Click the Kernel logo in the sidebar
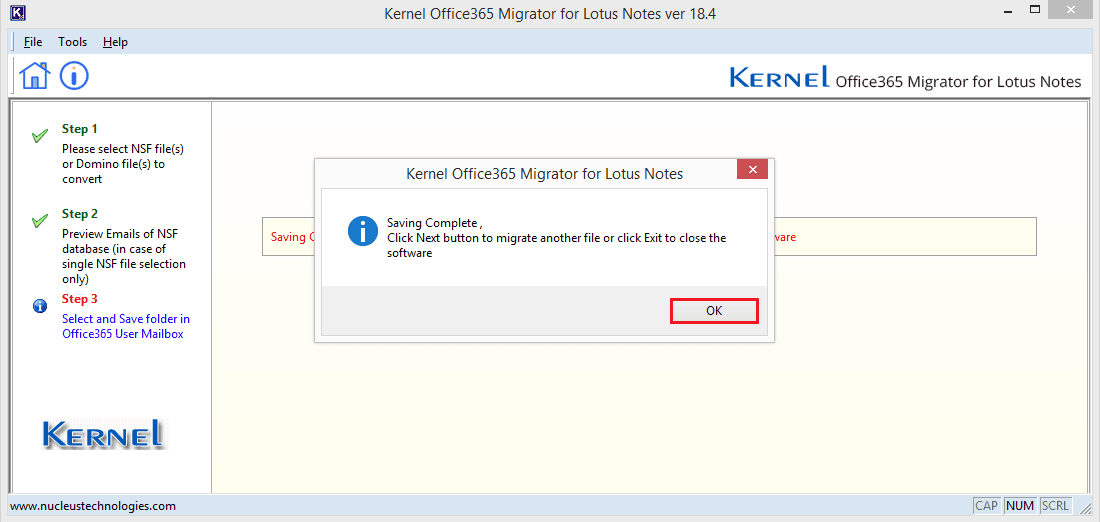The height and width of the screenshot is (522, 1100). 105,434
